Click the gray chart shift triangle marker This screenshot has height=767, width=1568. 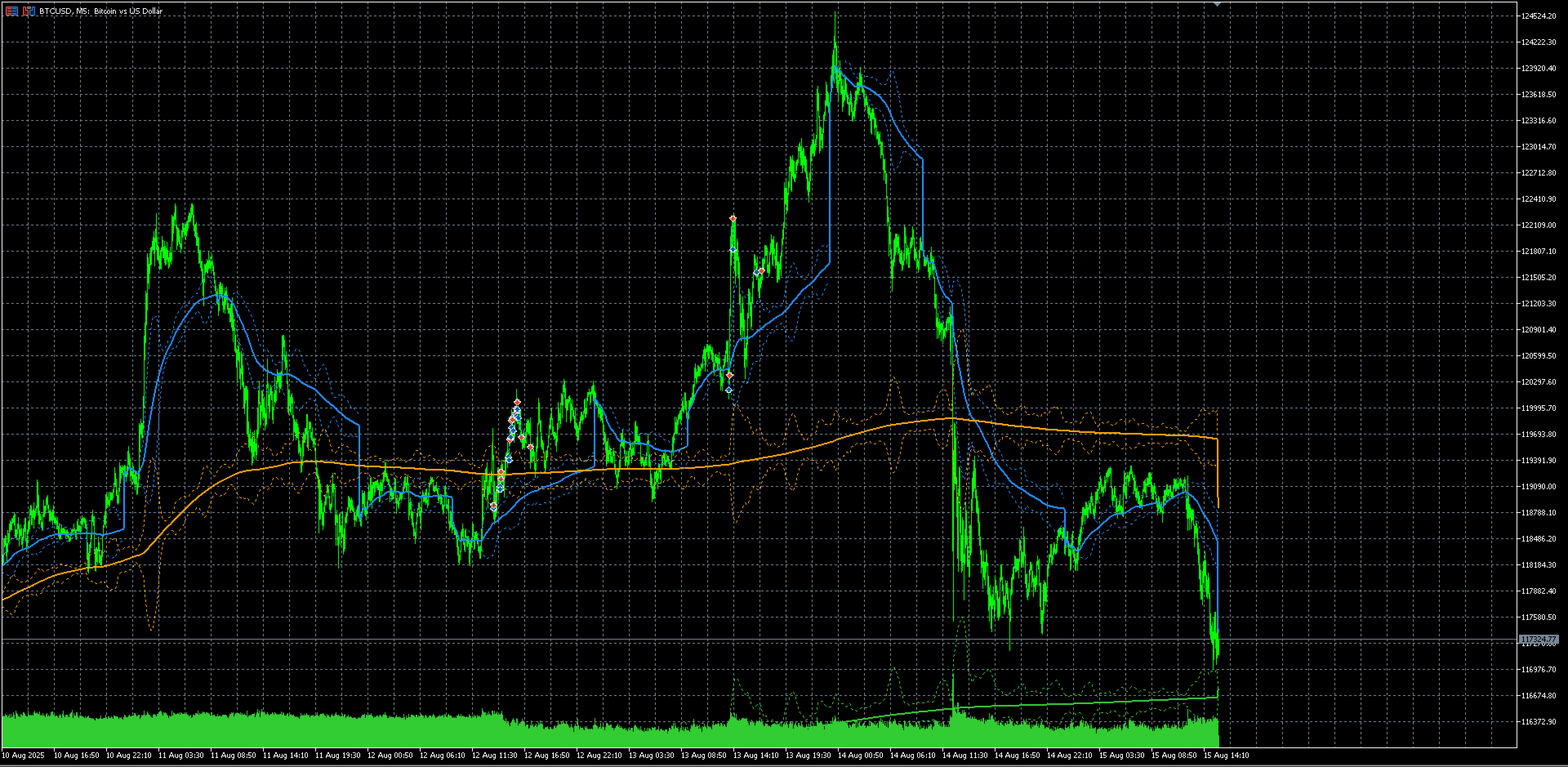click(1217, 4)
